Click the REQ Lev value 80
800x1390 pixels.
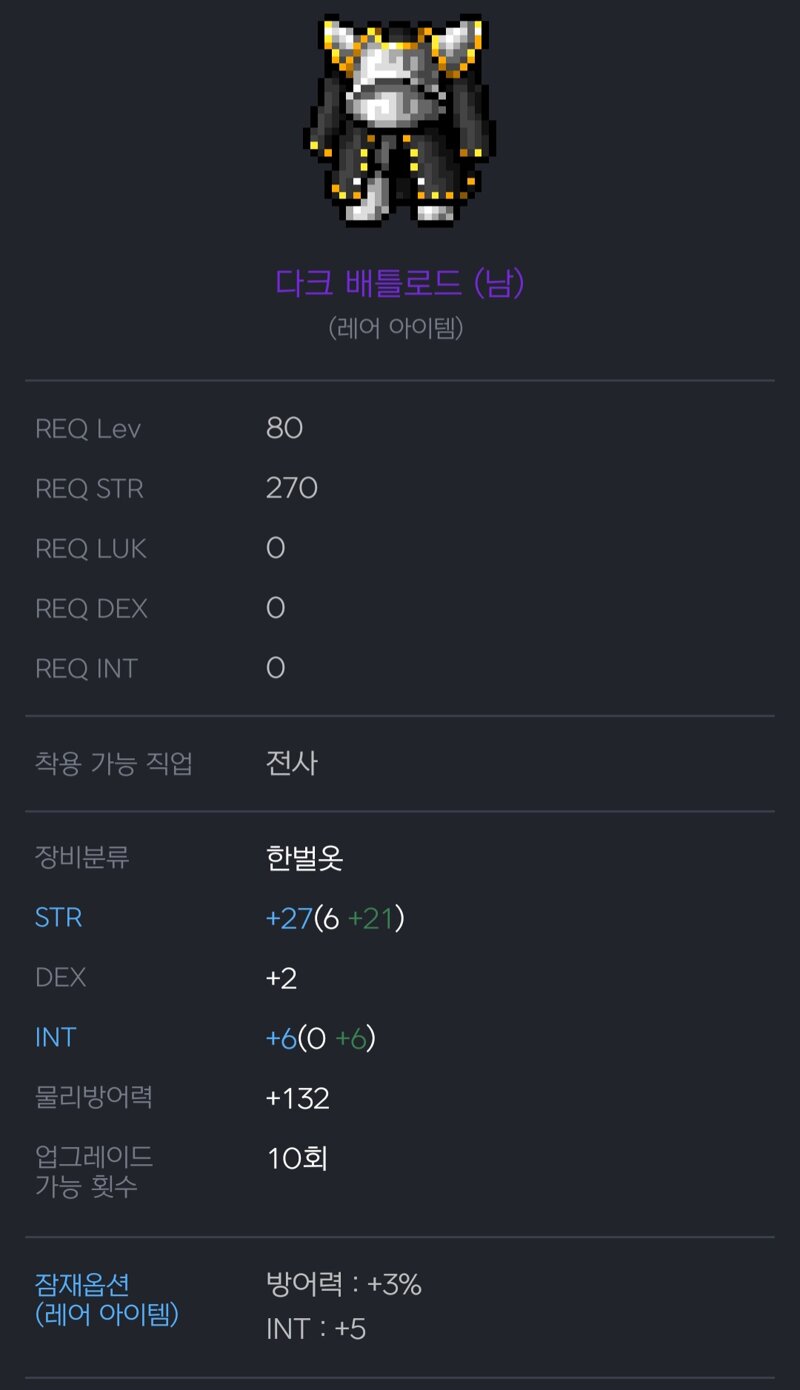[x=284, y=428]
